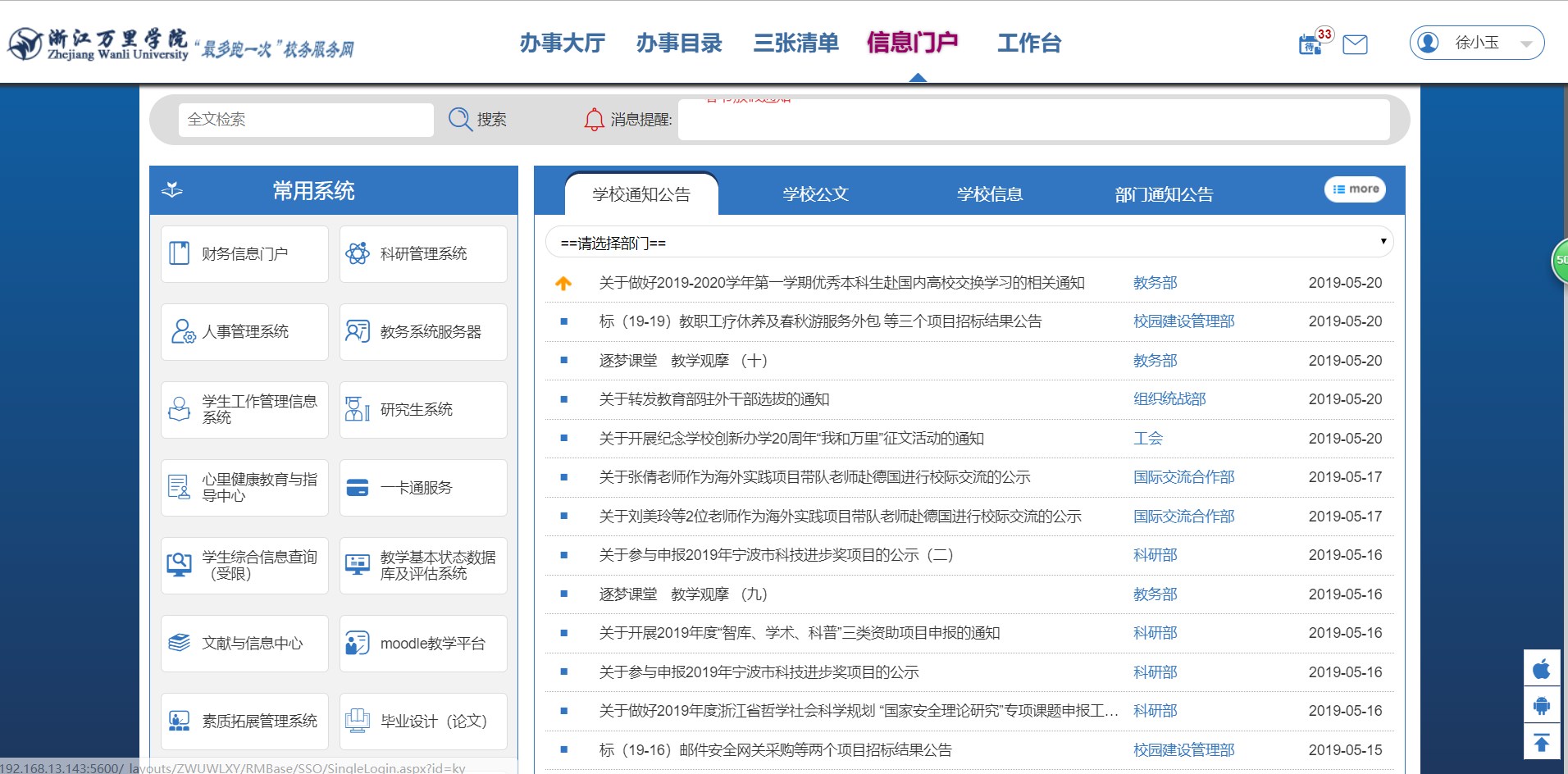This screenshot has height=774, width=1568.
Task: Open the 办事大厅 navigation menu
Action: 562,43
